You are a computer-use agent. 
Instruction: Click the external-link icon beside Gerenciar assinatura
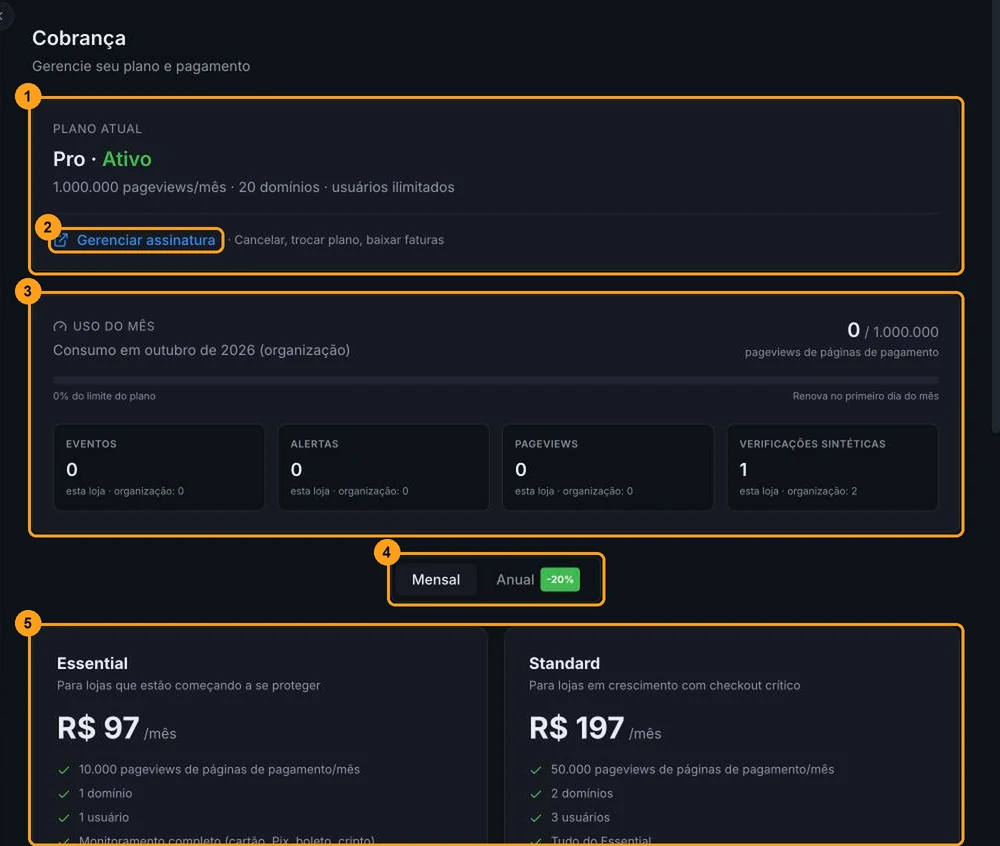point(61,240)
